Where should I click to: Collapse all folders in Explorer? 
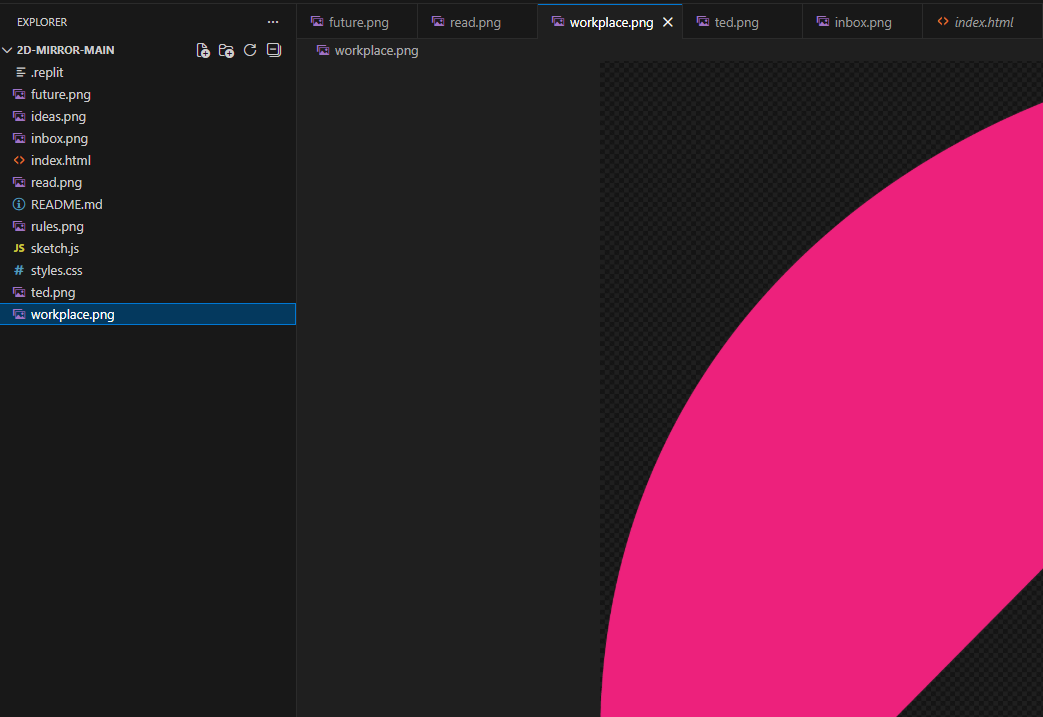[273, 50]
